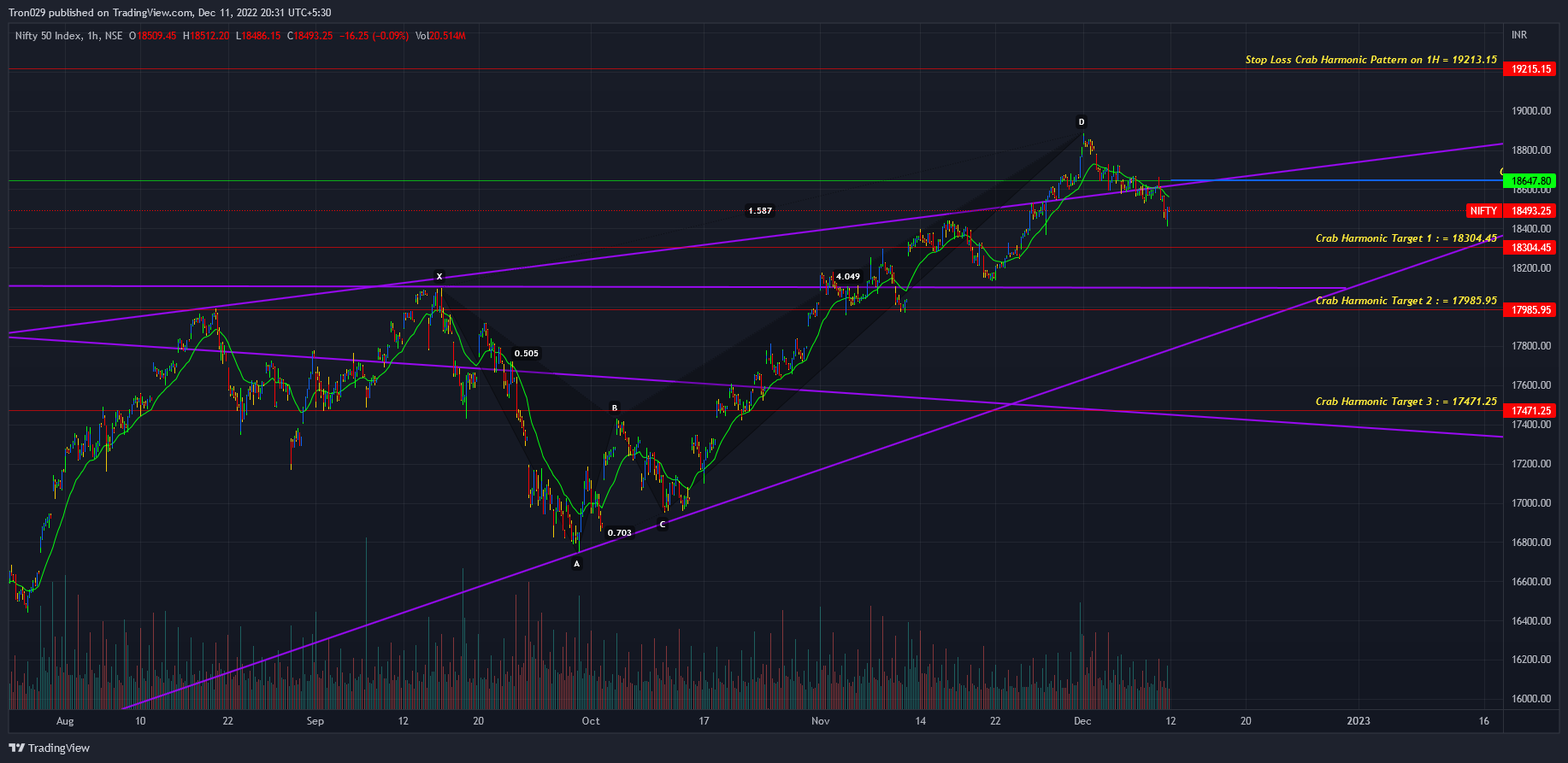Click the Dec label on the time axis
1568x763 pixels.
click(1082, 721)
